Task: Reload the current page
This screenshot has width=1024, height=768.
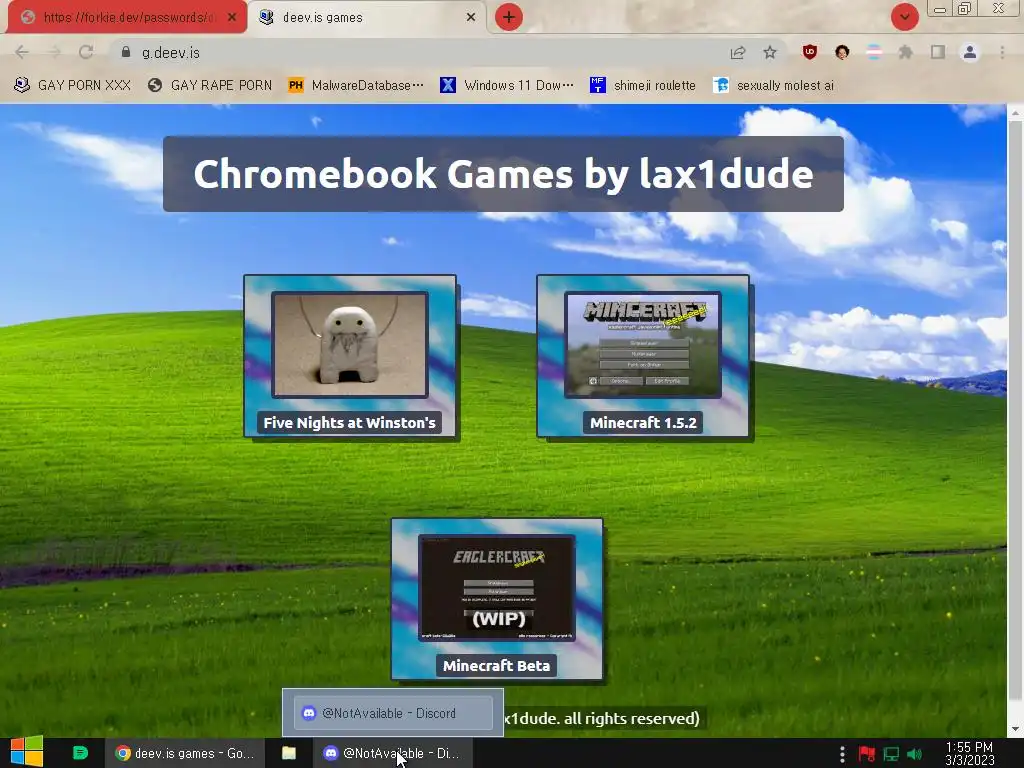Action: coord(86,52)
